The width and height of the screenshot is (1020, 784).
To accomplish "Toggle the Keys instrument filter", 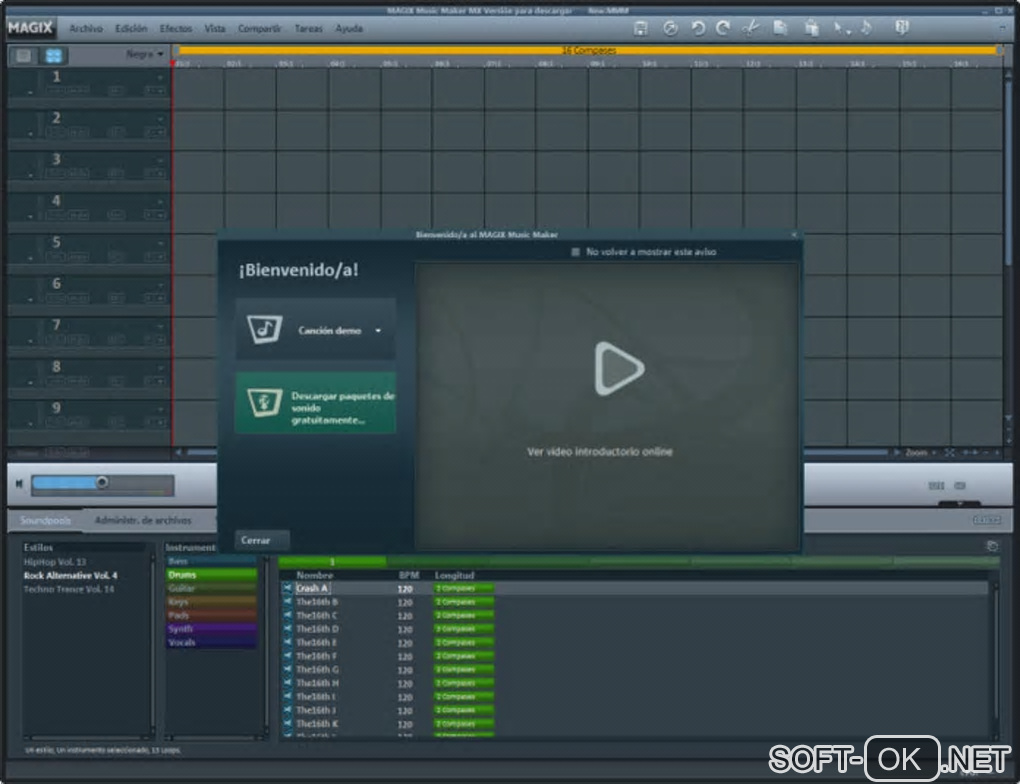I will [x=211, y=602].
